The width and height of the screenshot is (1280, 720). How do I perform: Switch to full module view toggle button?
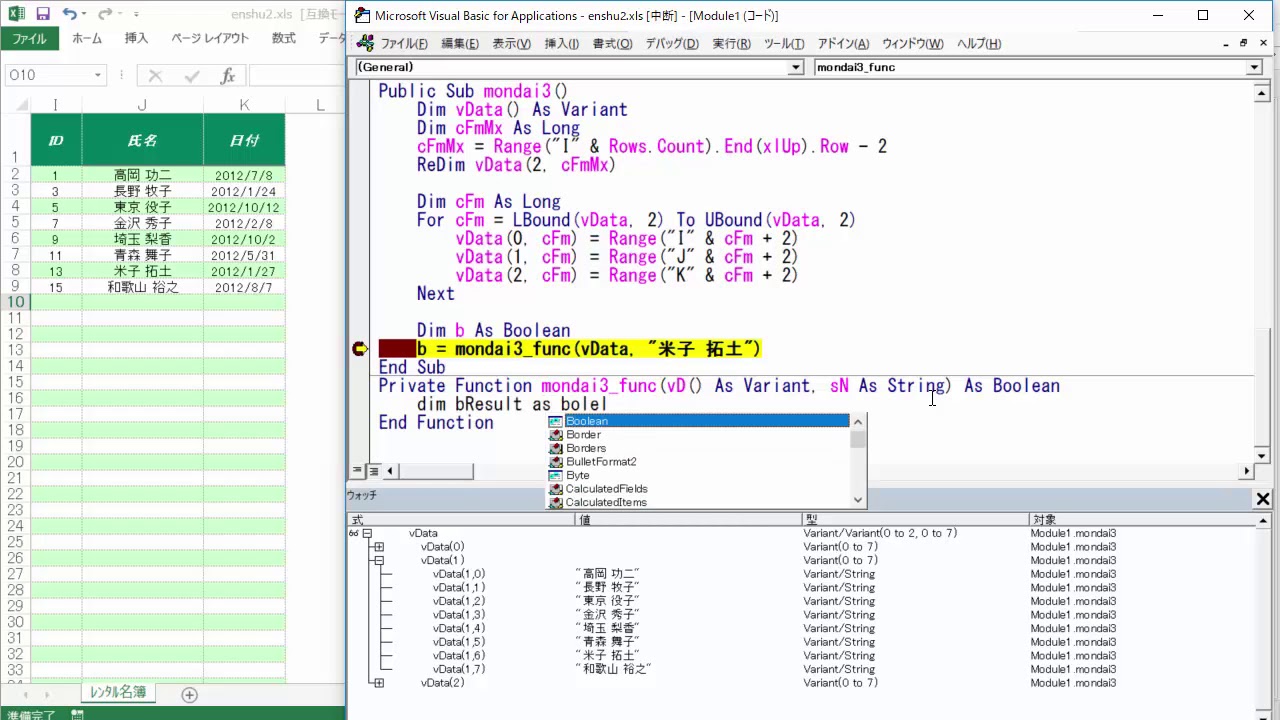(373, 471)
